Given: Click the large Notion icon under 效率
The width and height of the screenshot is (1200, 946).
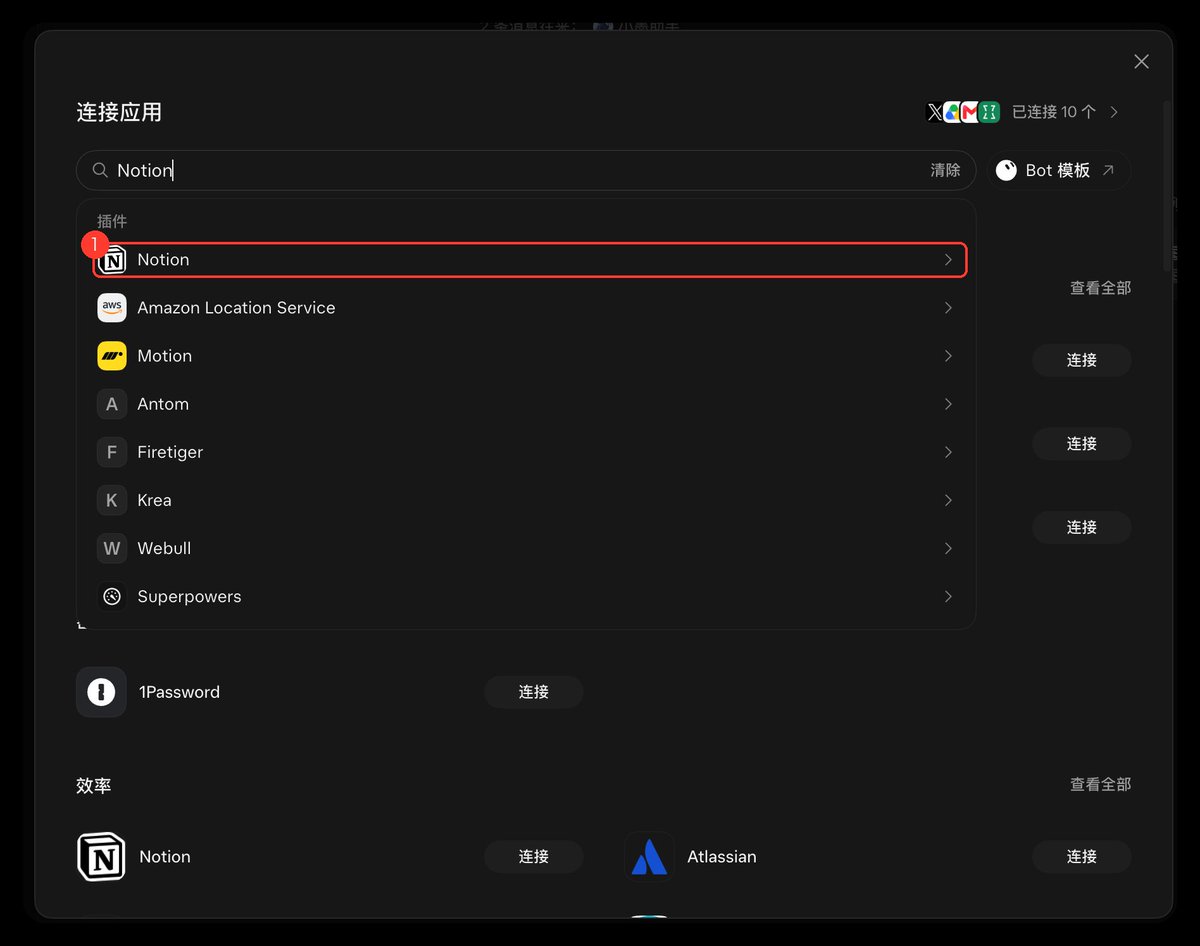Looking at the screenshot, I should coord(101,857).
